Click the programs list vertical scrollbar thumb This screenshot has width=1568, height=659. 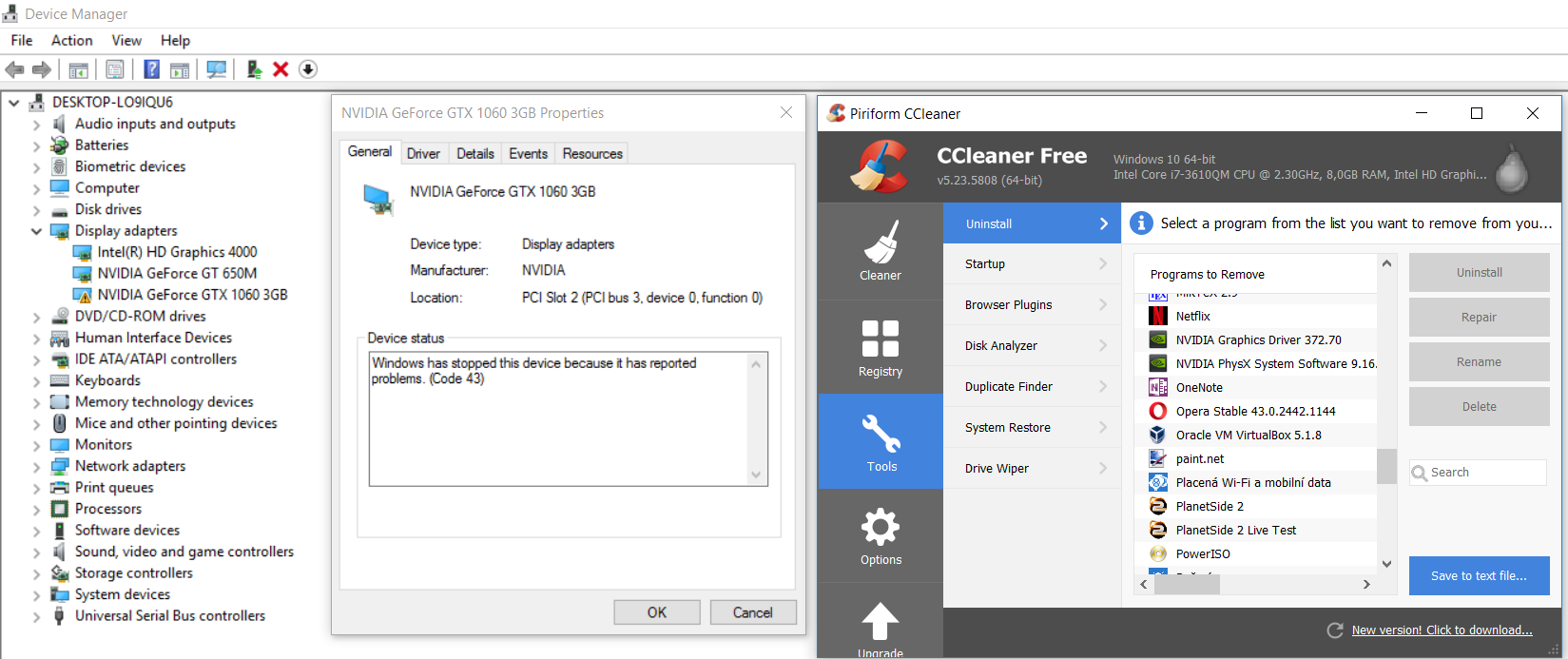tap(1387, 466)
